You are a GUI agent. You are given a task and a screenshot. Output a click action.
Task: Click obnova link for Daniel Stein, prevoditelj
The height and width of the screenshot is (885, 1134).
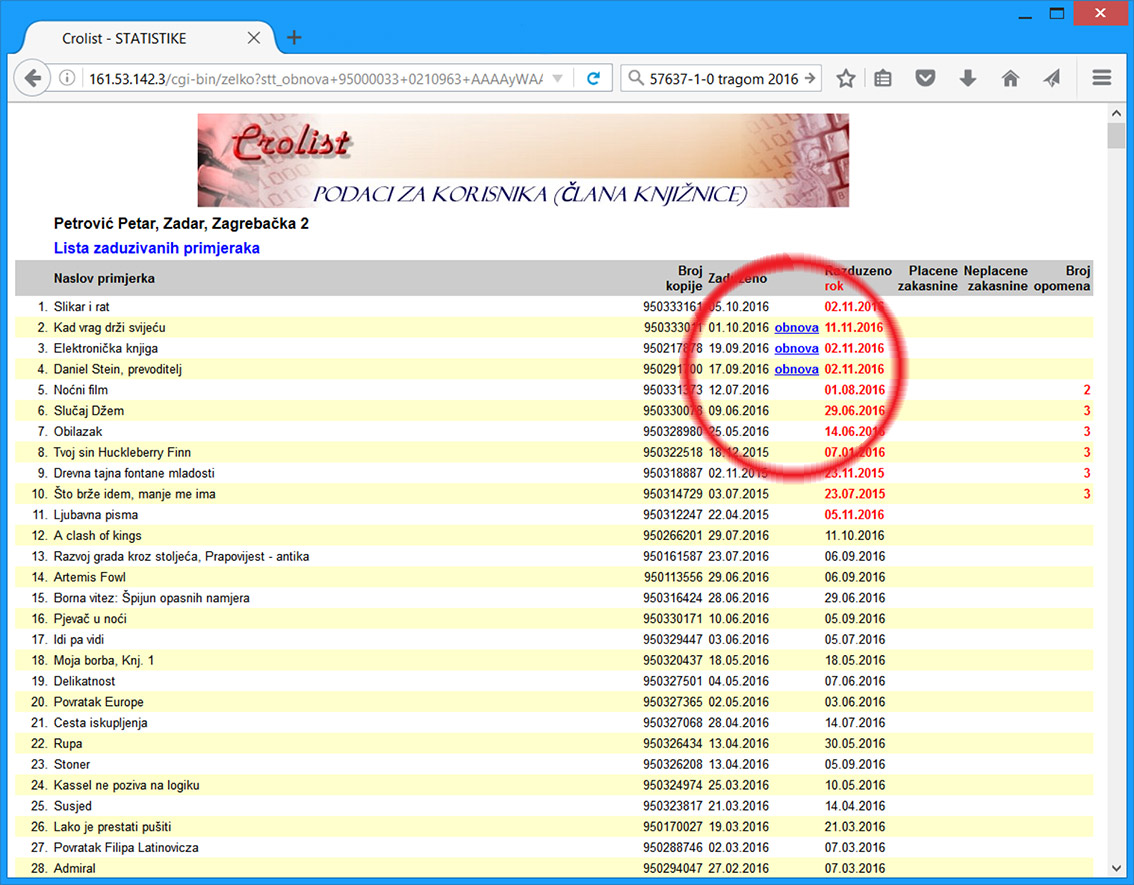[796, 370]
